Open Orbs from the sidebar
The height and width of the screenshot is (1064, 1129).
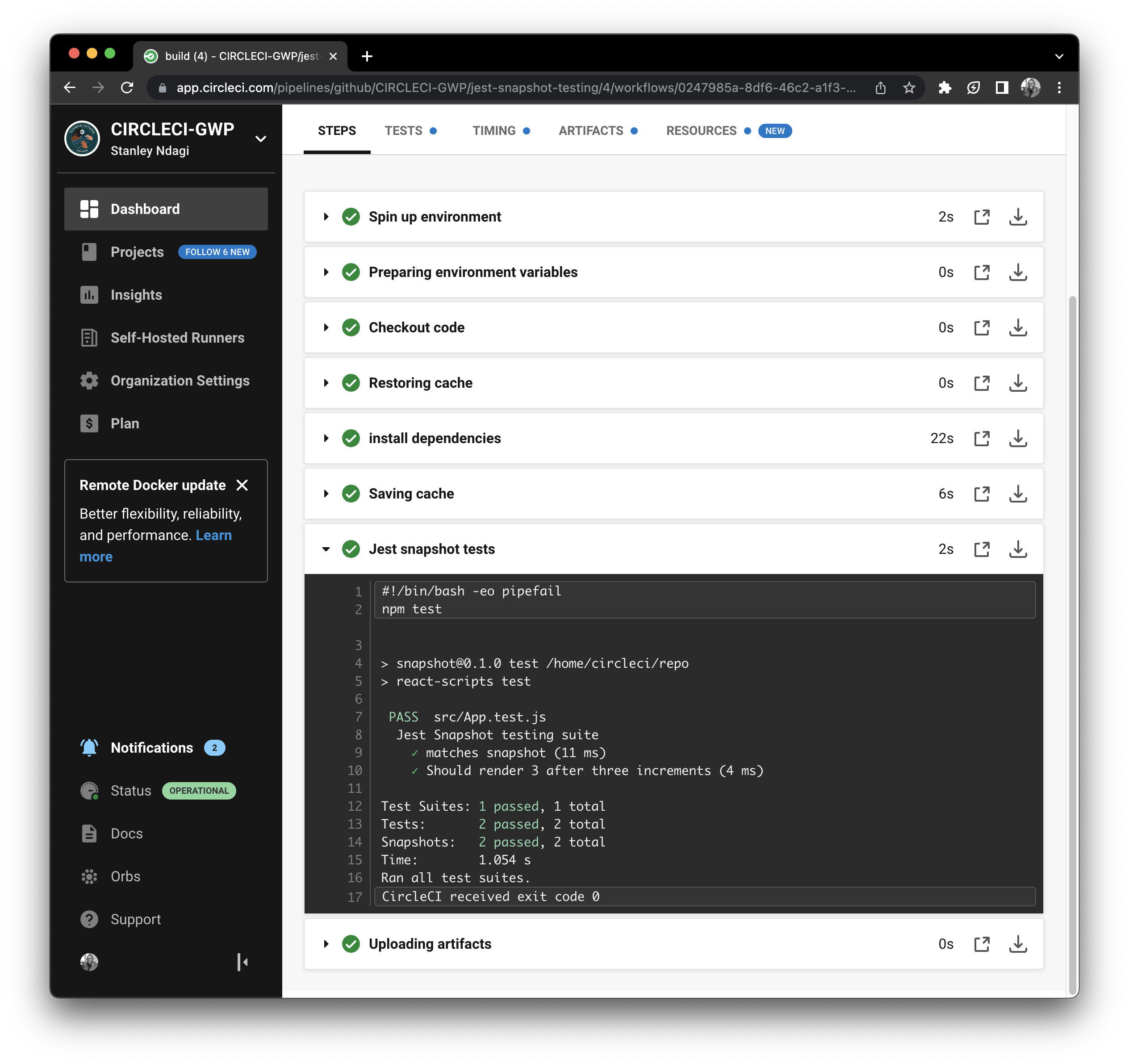pos(89,876)
